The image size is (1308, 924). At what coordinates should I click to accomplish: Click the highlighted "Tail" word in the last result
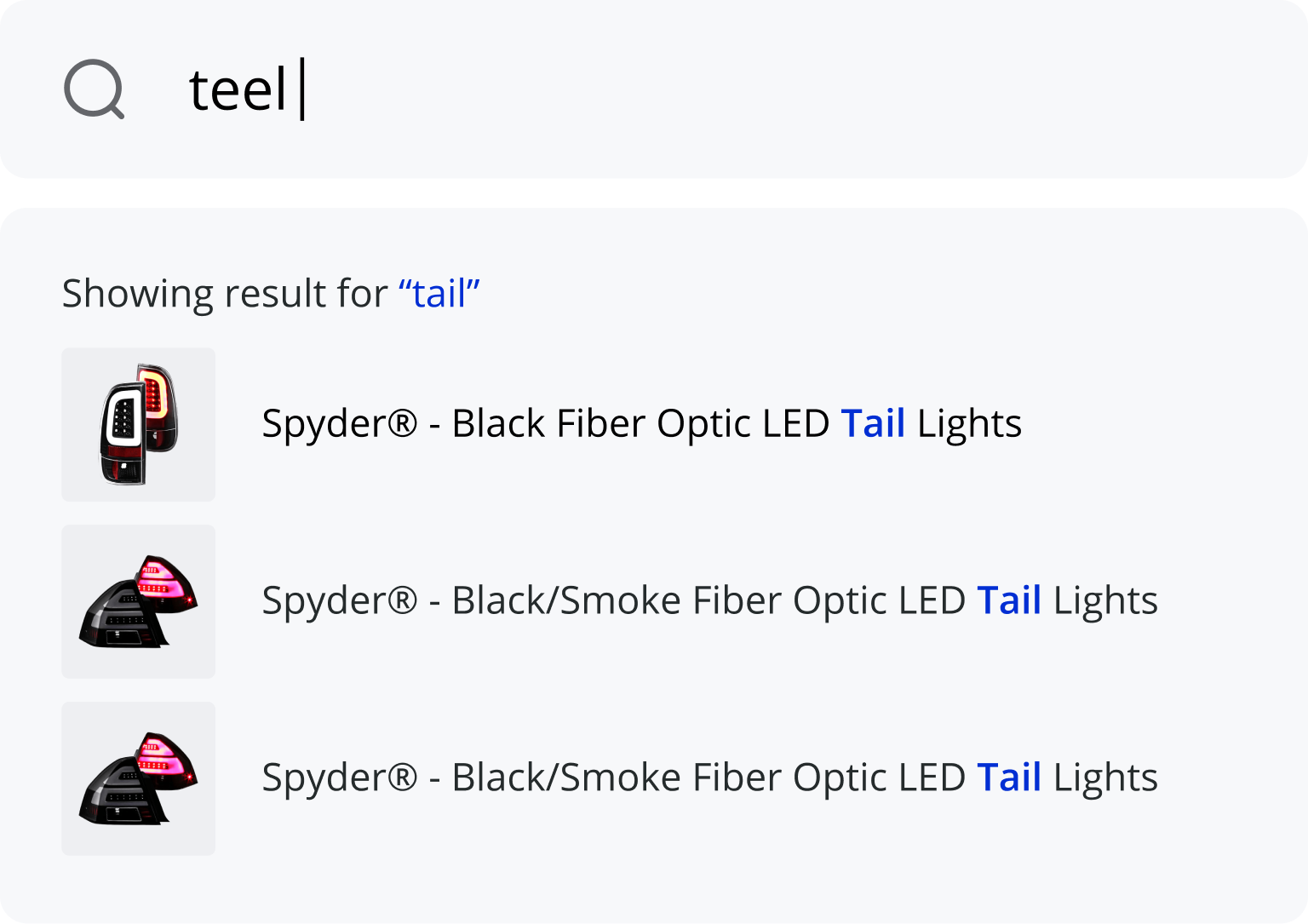pyautogui.click(x=1008, y=778)
